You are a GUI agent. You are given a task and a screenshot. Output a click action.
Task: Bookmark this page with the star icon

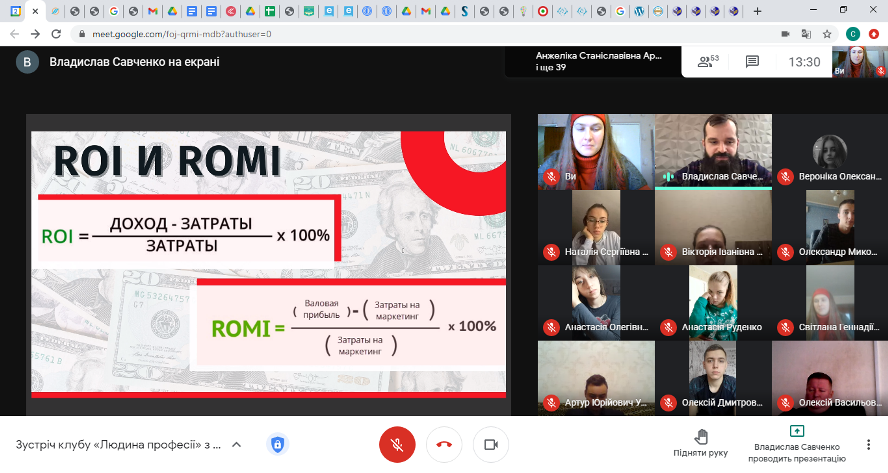826,33
